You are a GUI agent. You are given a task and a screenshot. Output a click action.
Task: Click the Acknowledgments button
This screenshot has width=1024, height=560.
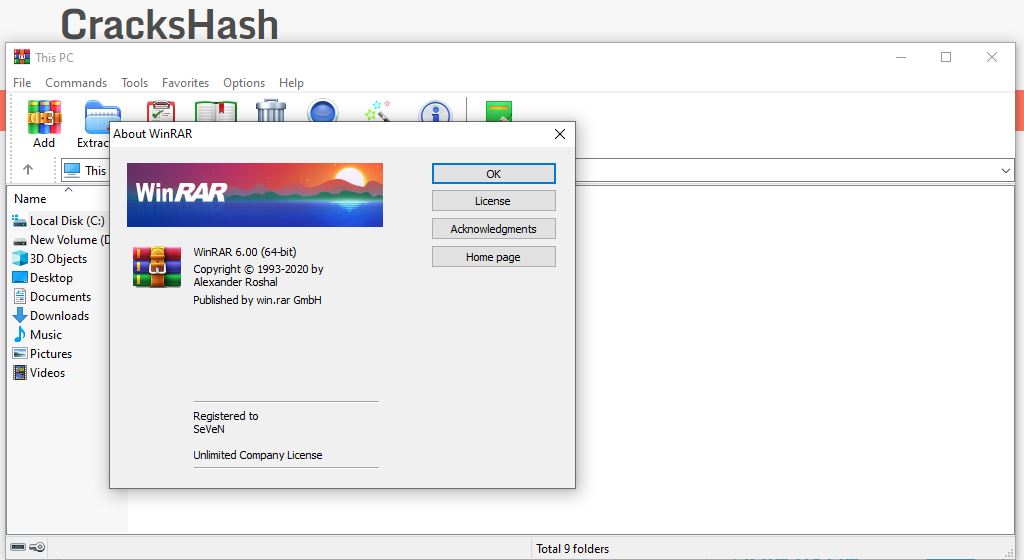click(494, 229)
